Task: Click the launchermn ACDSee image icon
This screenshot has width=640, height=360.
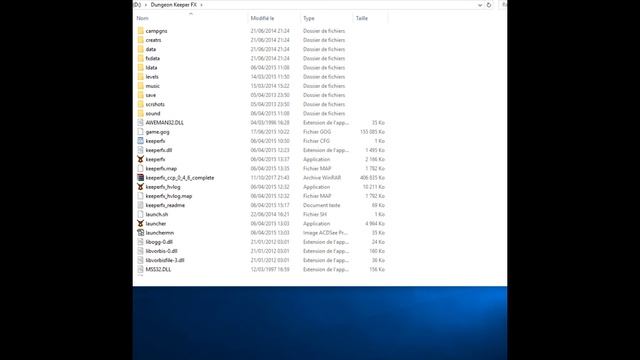Action: (140, 233)
